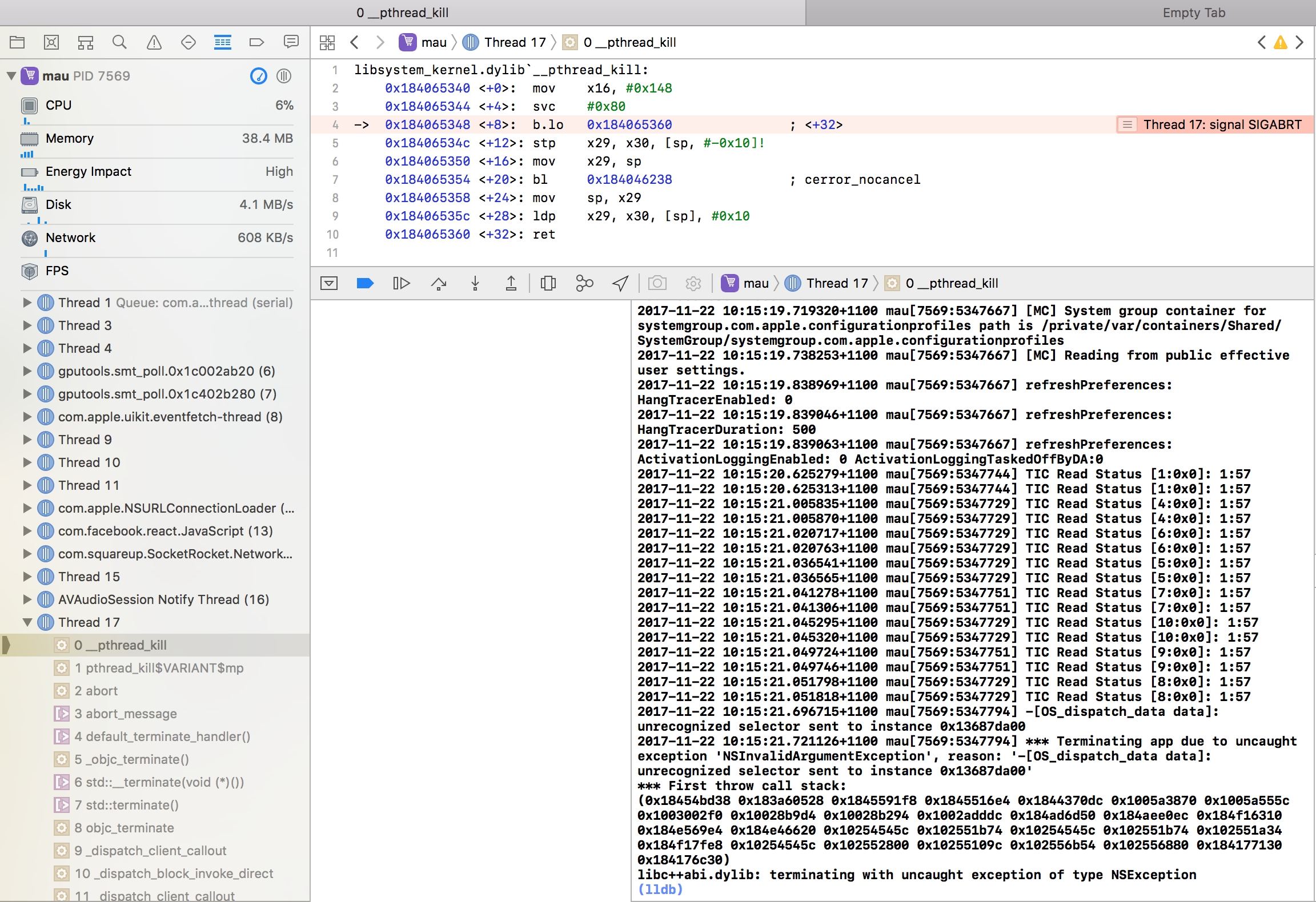The width and height of the screenshot is (1316, 902).
Task: Click the back chevron in the jump bar
Action: (355, 42)
